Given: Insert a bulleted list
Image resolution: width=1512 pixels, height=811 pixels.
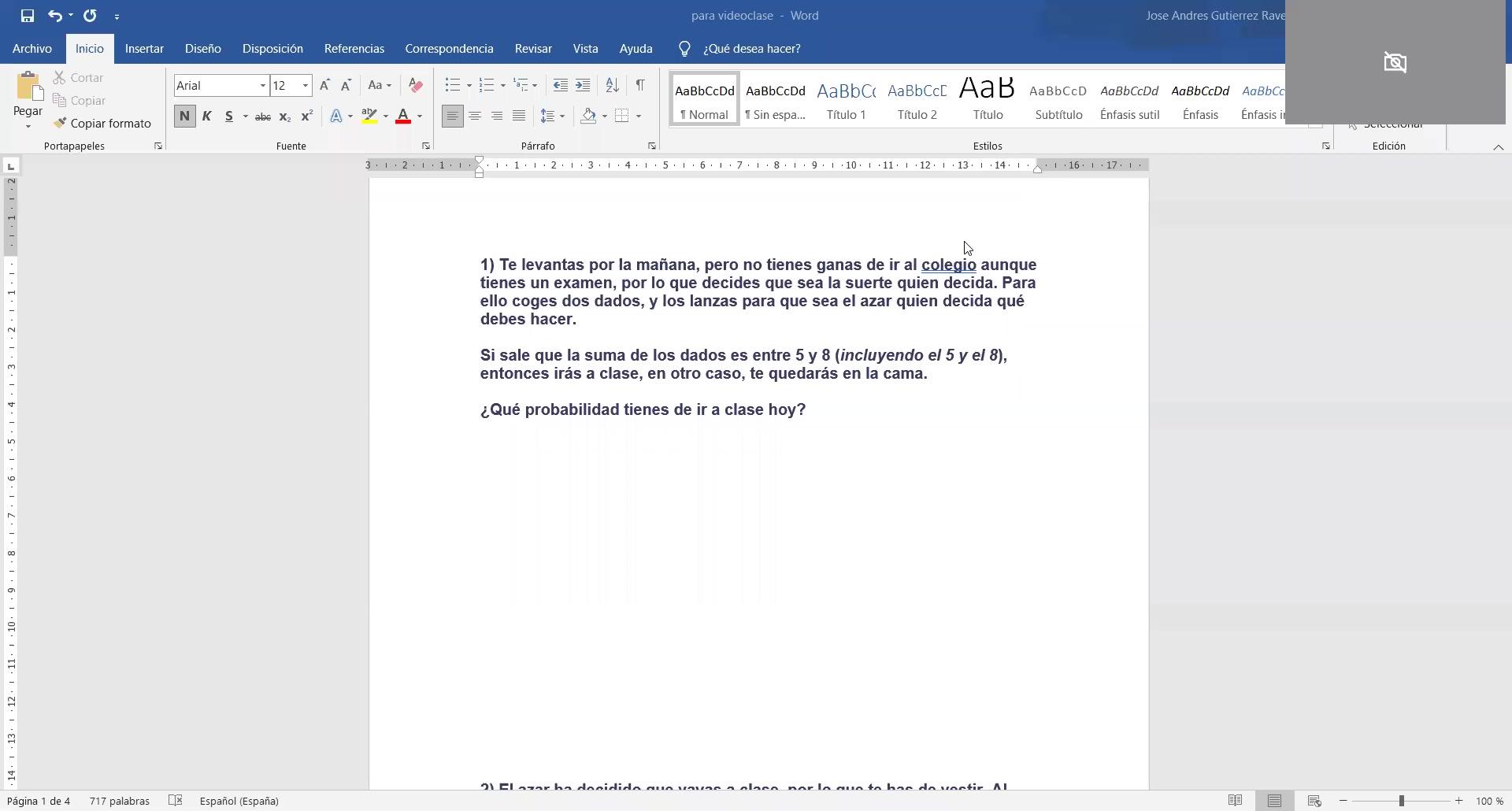Looking at the screenshot, I should tap(452, 85).
